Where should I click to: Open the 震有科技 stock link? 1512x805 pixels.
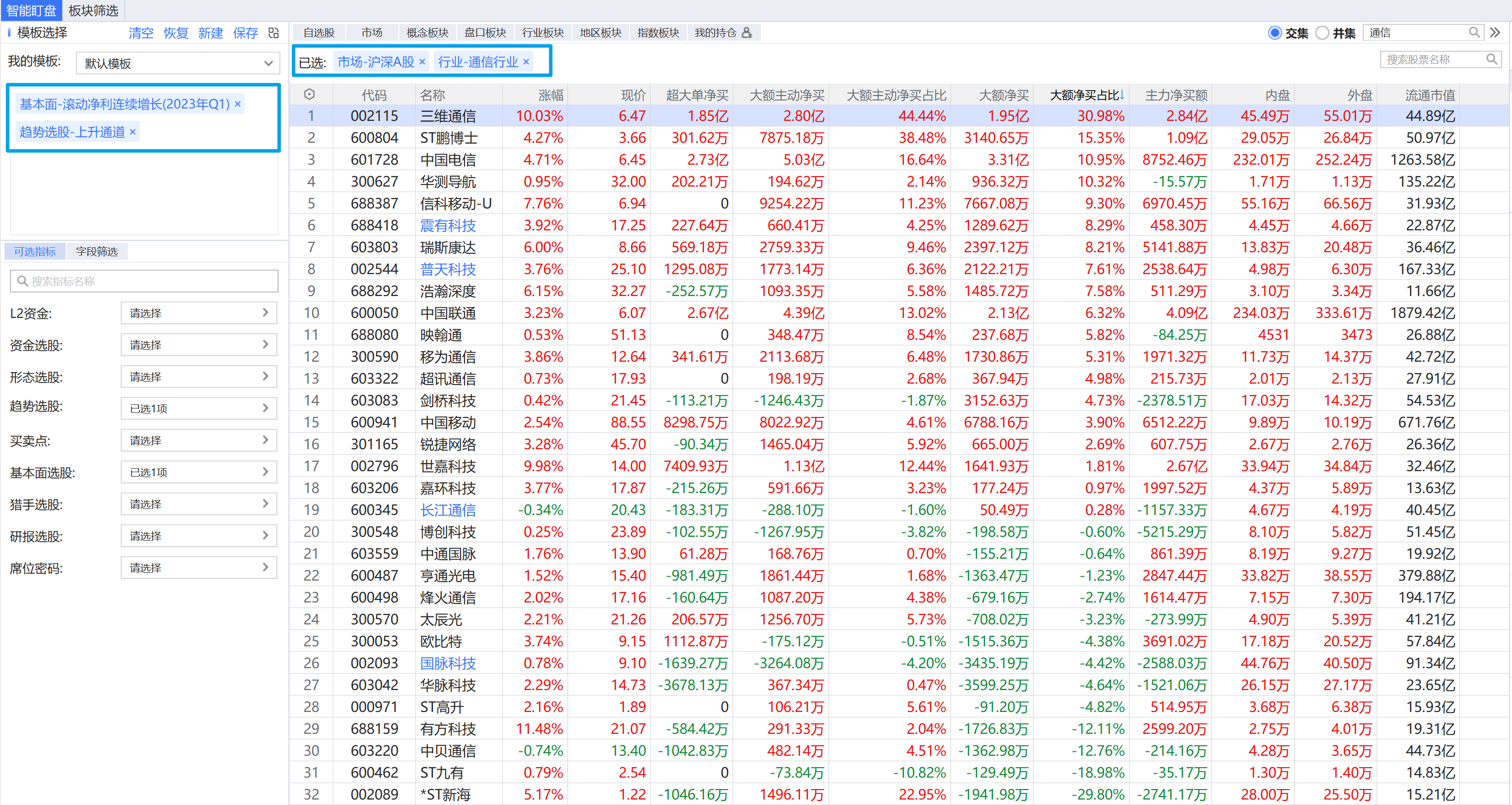tap(448, 225)
